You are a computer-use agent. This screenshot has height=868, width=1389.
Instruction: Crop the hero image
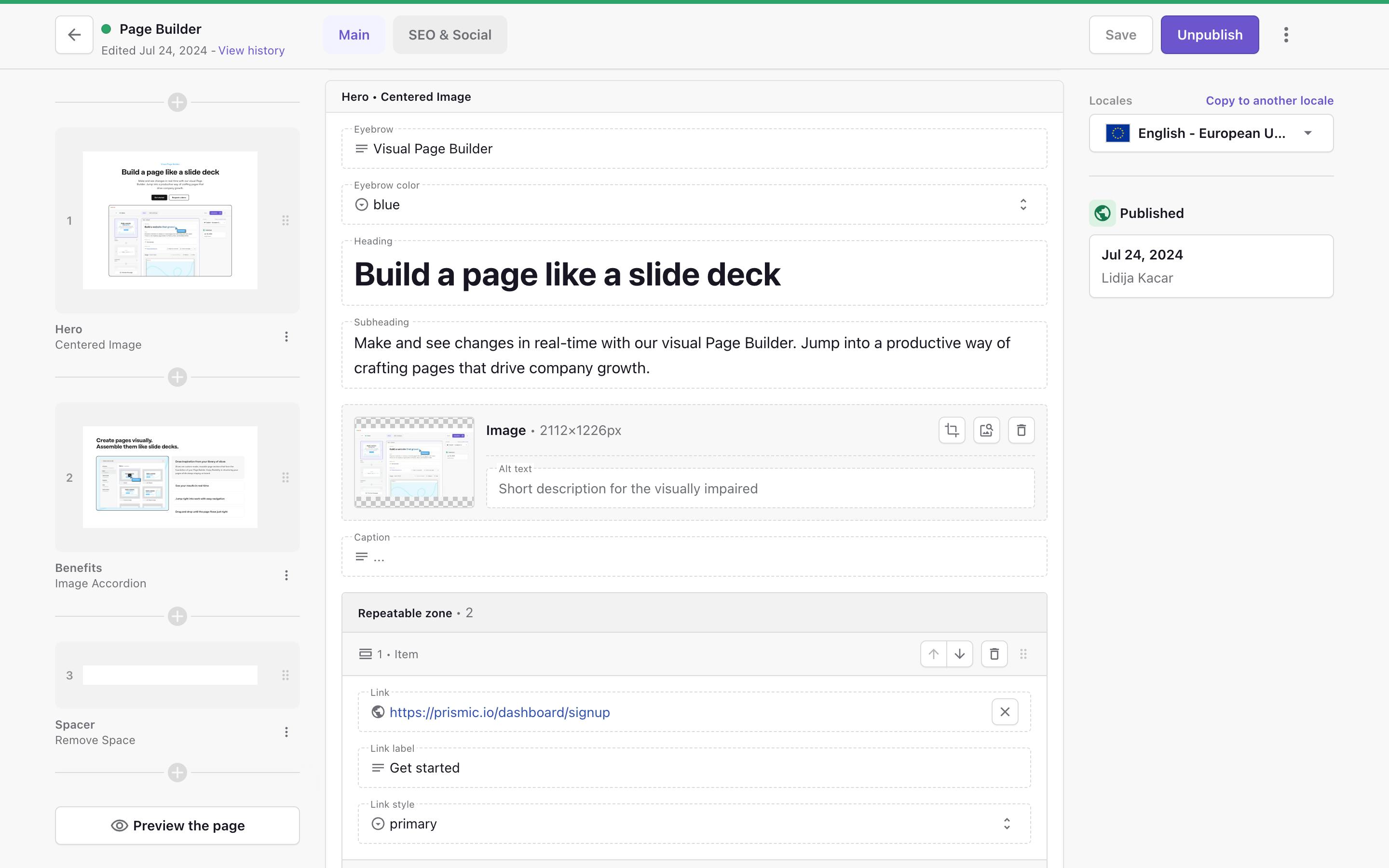point(952,430)
